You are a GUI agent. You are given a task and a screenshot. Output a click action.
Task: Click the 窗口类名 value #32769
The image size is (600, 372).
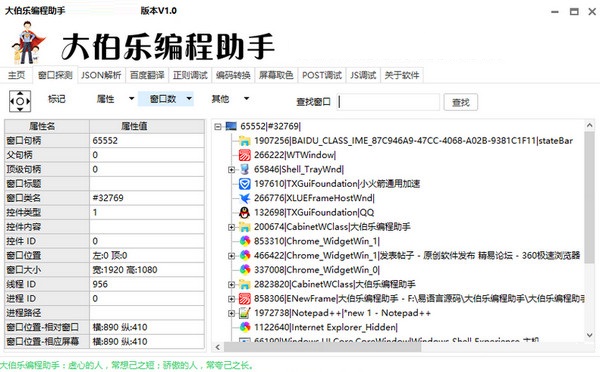(x=147, y=198)
